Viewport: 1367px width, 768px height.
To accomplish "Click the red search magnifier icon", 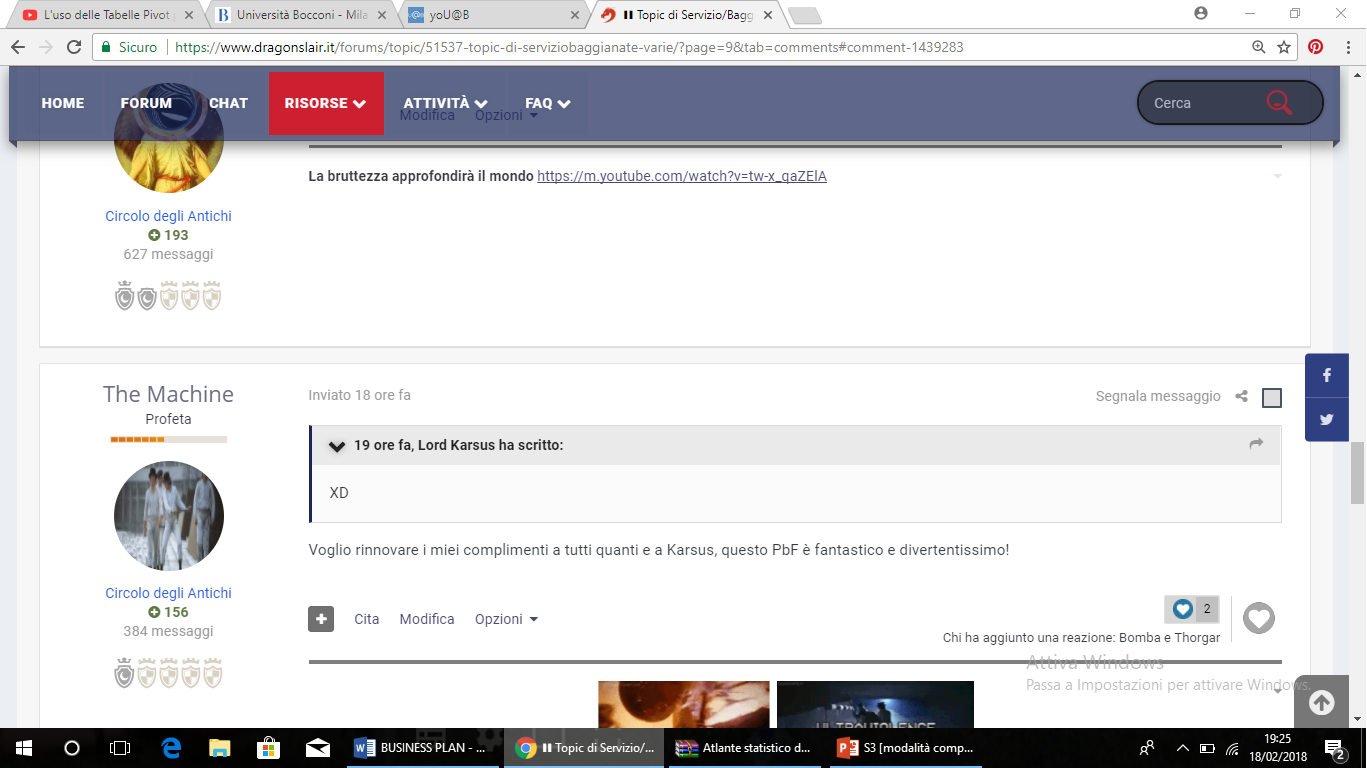I will tap(1278, 102).
